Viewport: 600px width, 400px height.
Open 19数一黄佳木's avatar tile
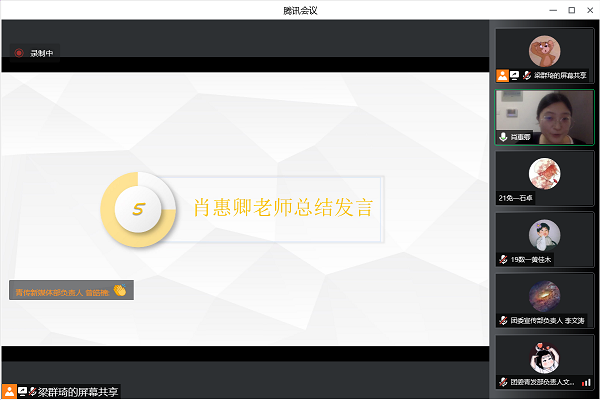pos(544,238)
